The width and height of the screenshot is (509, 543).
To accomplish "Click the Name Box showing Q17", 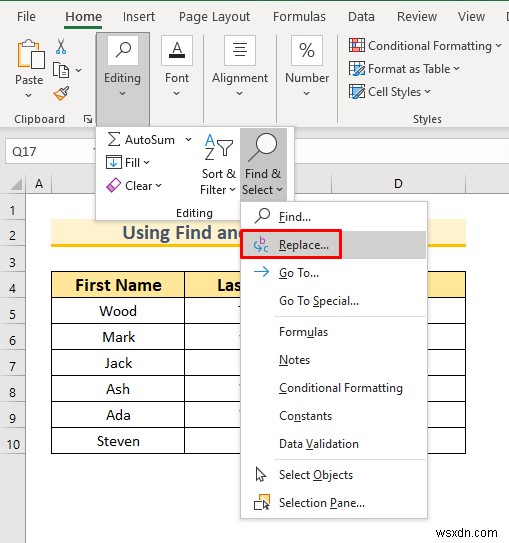I will click(x=51, y=152).
